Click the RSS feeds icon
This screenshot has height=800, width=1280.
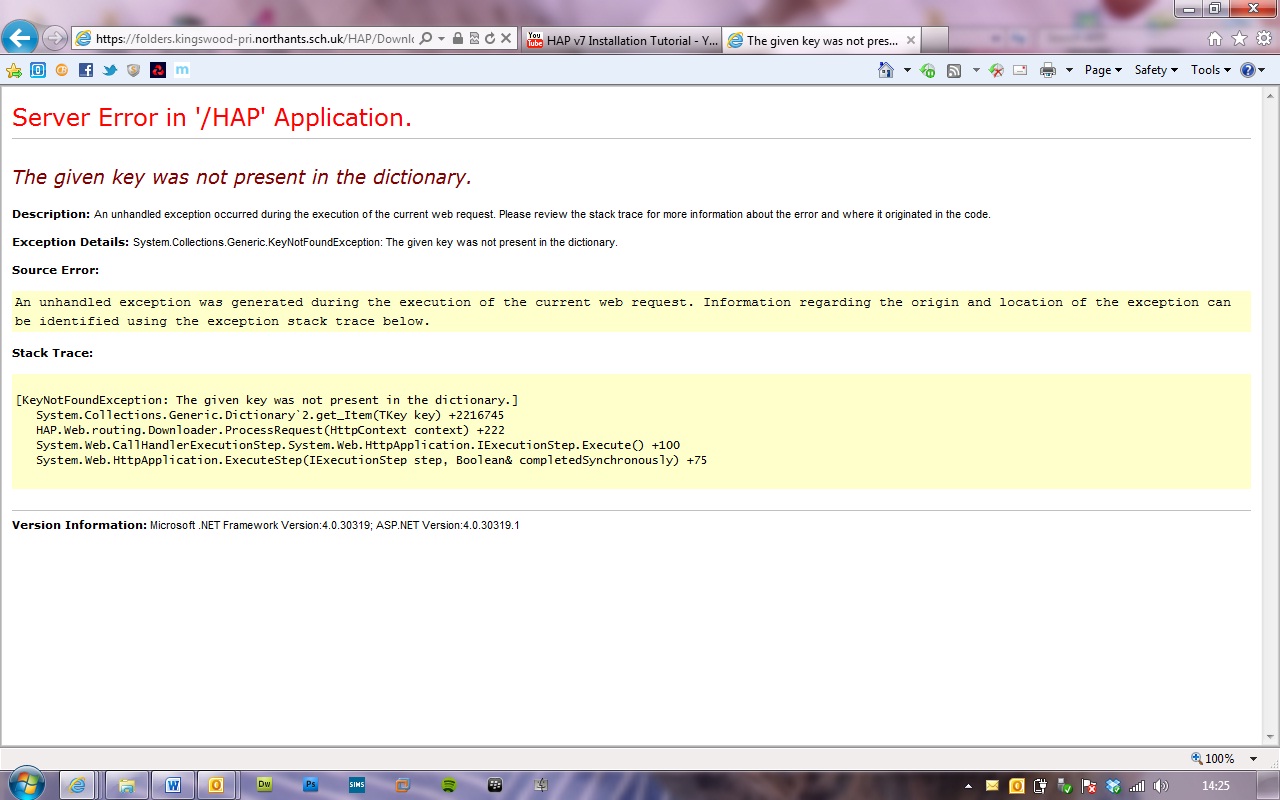pos(954,70)
